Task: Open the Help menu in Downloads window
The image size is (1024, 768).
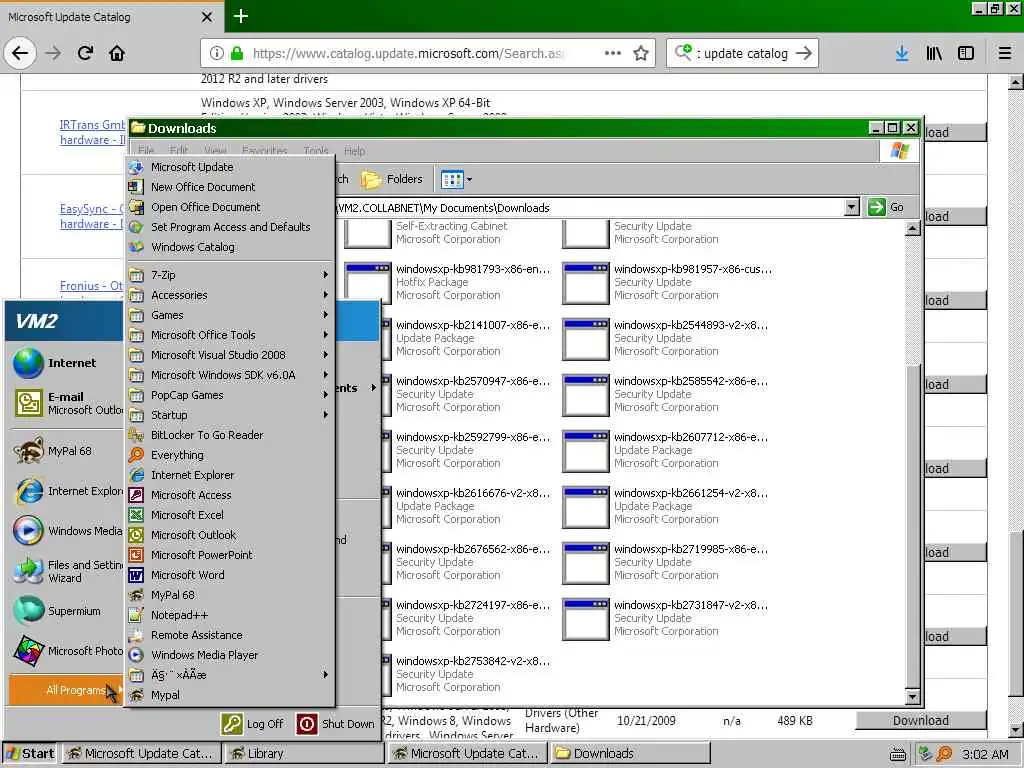Action: tap(355, 151)
